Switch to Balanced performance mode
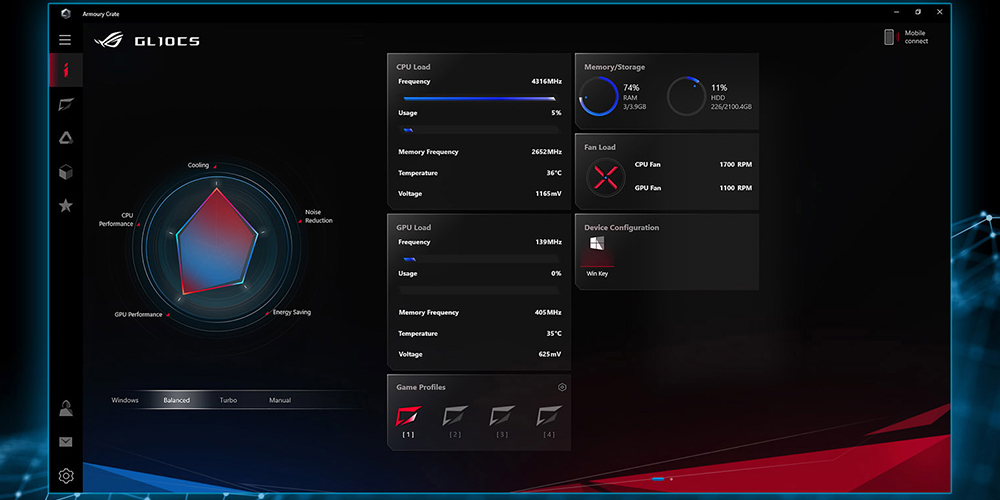This screenshot has width=1000, height=500. [177, 401]
